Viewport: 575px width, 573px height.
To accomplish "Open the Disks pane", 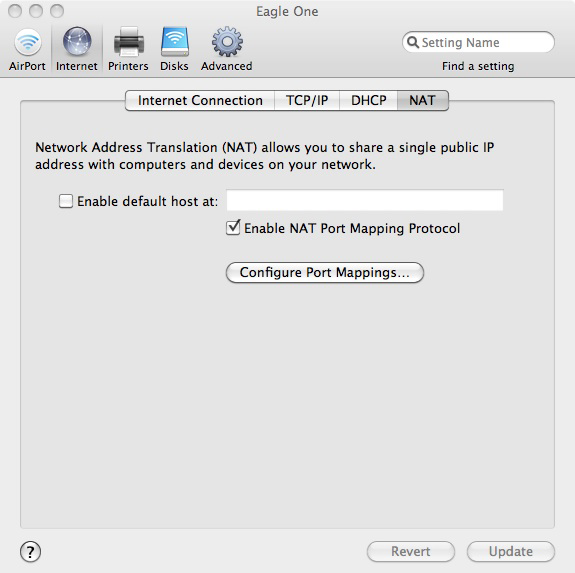I will pos(175,49).
